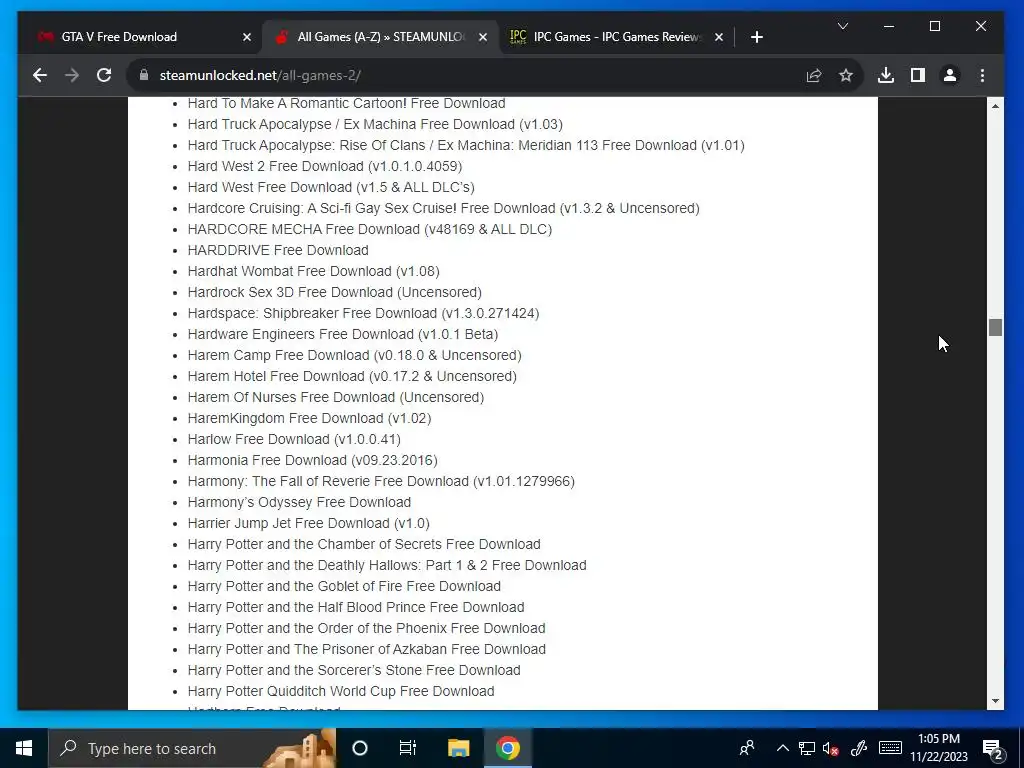
Task: Close the GTA V Free Download tab
Action: click(x=247, y=37)
